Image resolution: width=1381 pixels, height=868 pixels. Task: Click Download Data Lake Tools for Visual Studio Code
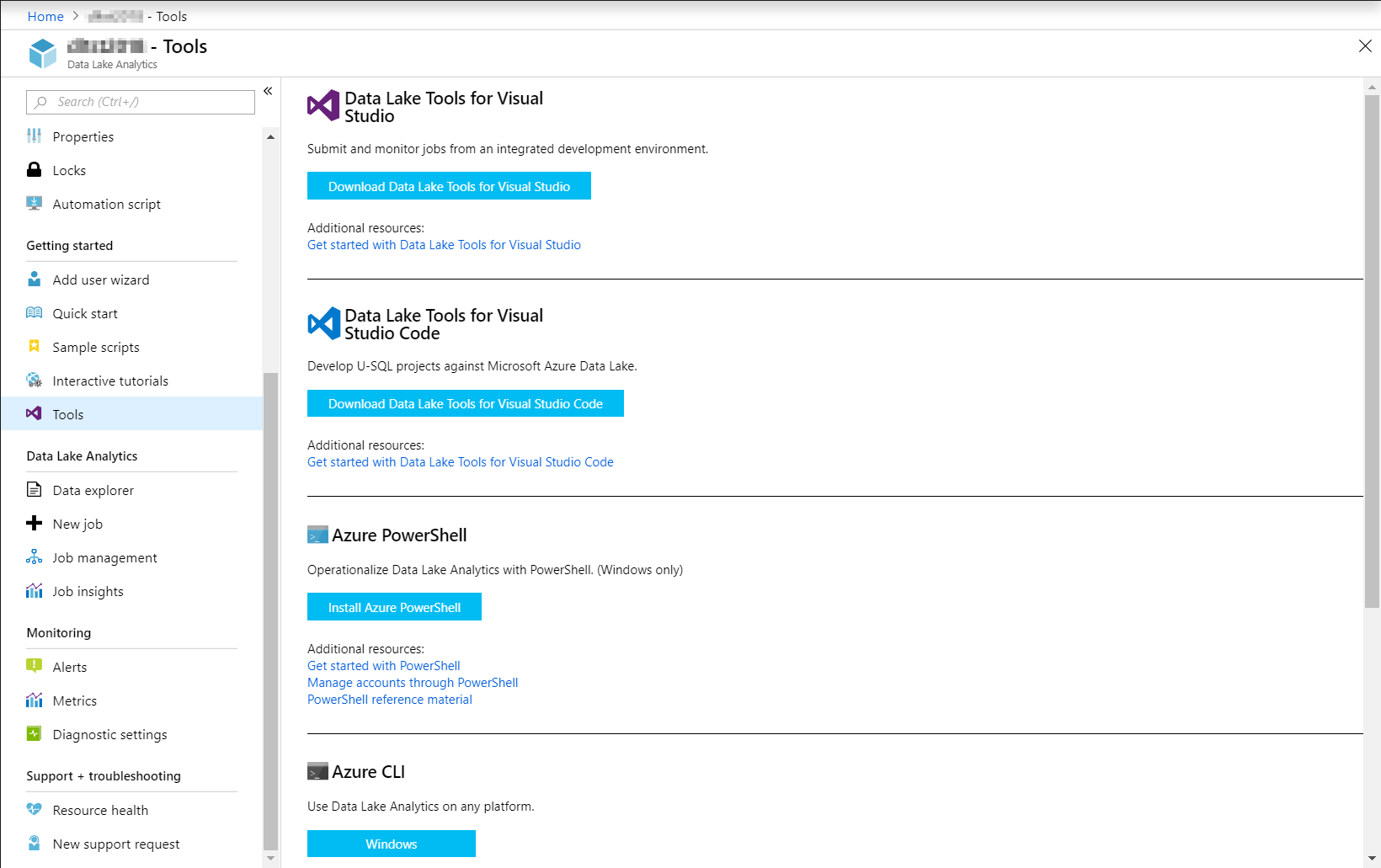click(466, 403)
